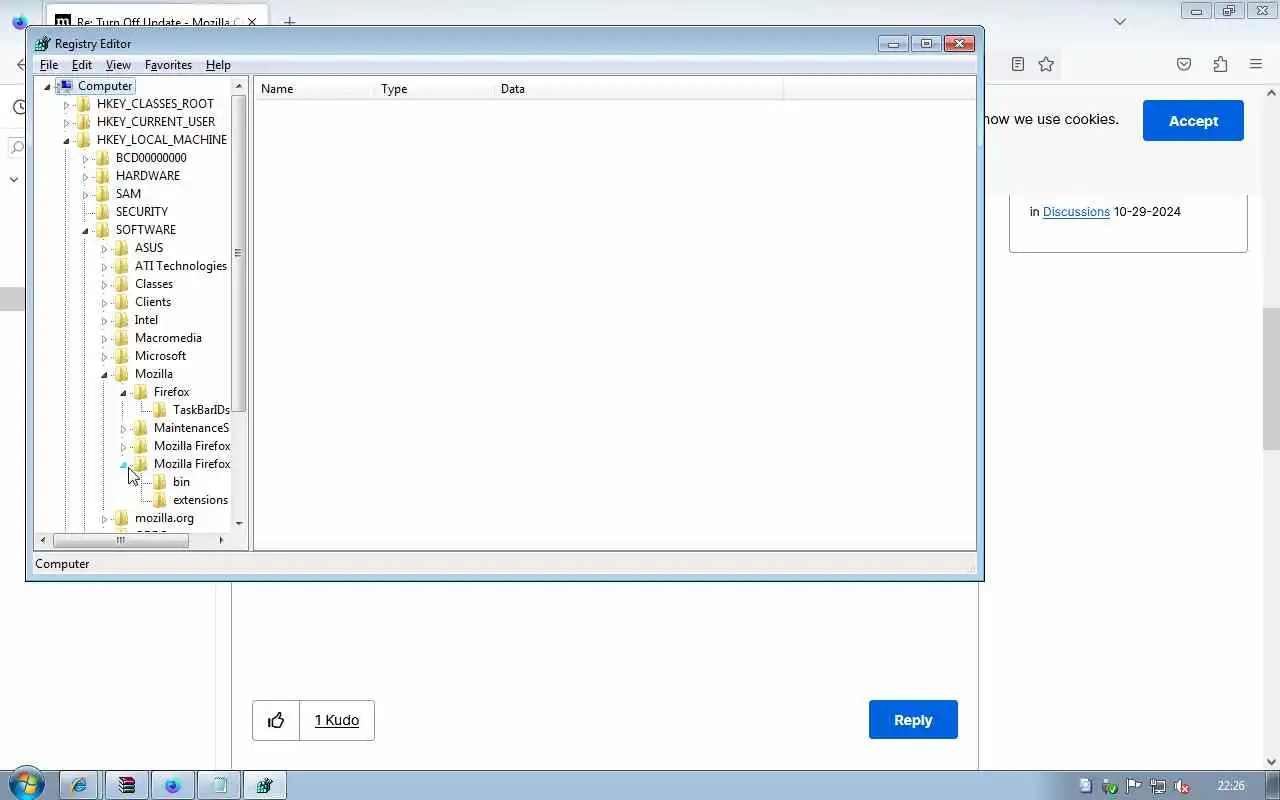Image resolution: width=1280 pixels, height=800 pixels.
Task: Open the 1 Kudo link
Action: [337, 720]
